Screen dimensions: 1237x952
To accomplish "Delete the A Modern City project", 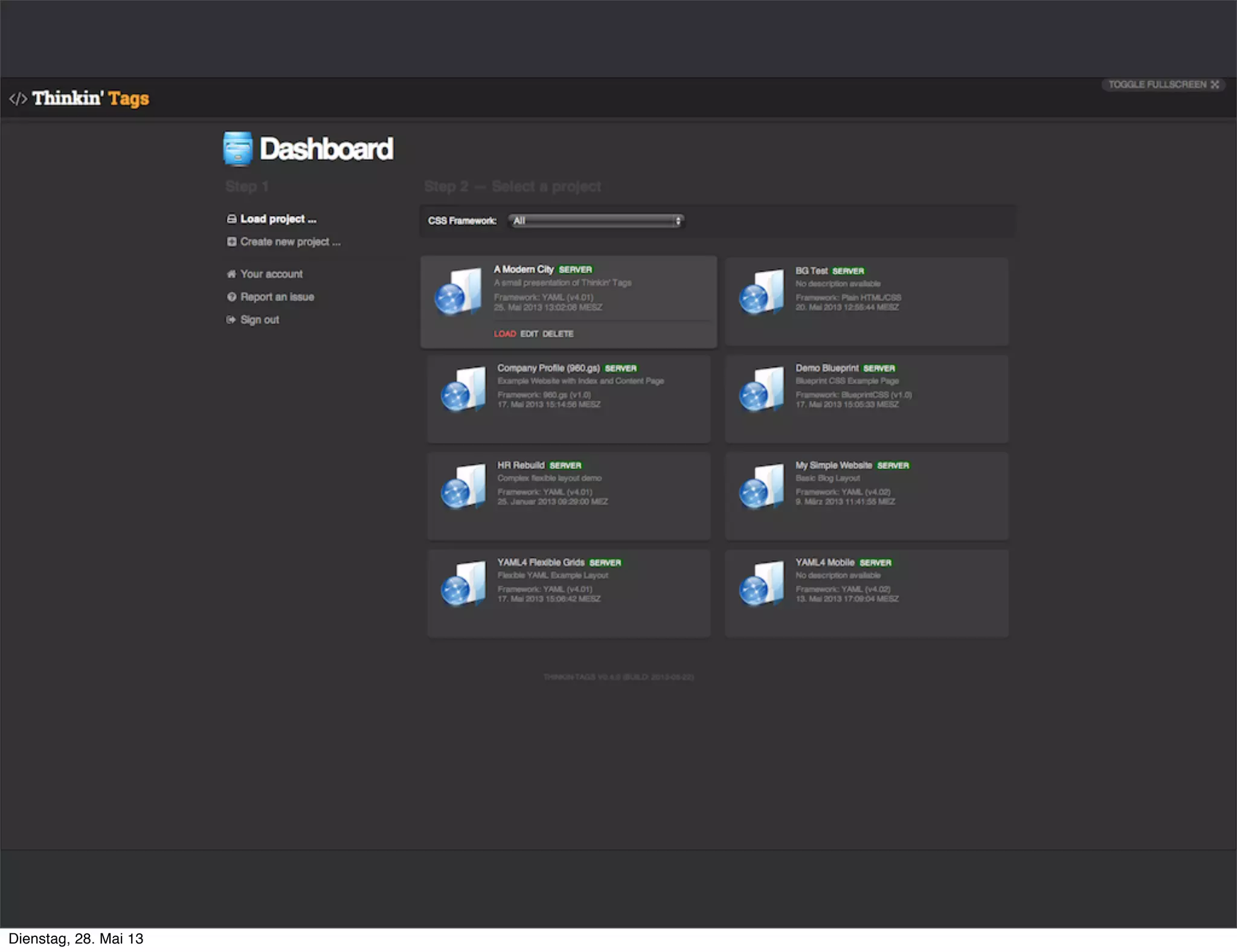I will tap(557, 334).
